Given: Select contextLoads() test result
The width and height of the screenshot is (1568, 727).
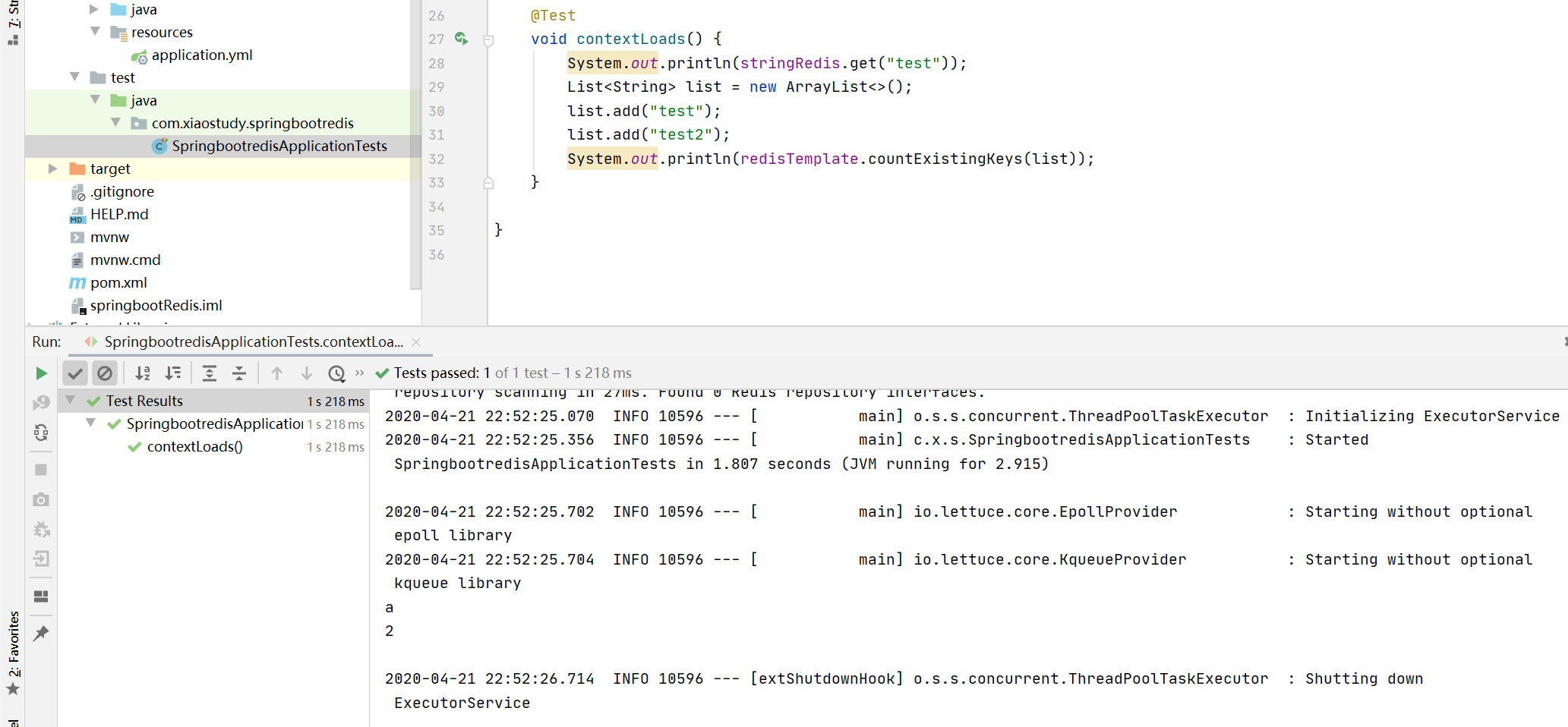Looking at the screenshot, I should (195, 447).
